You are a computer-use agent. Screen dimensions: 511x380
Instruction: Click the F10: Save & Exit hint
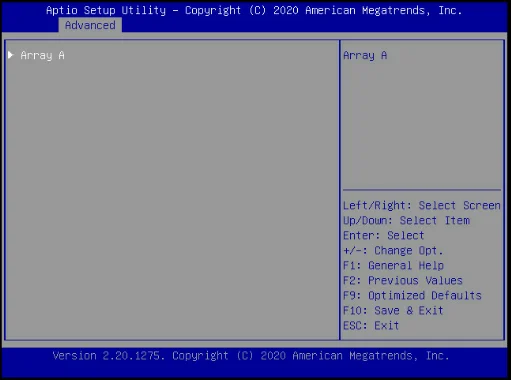click(393, 310)
